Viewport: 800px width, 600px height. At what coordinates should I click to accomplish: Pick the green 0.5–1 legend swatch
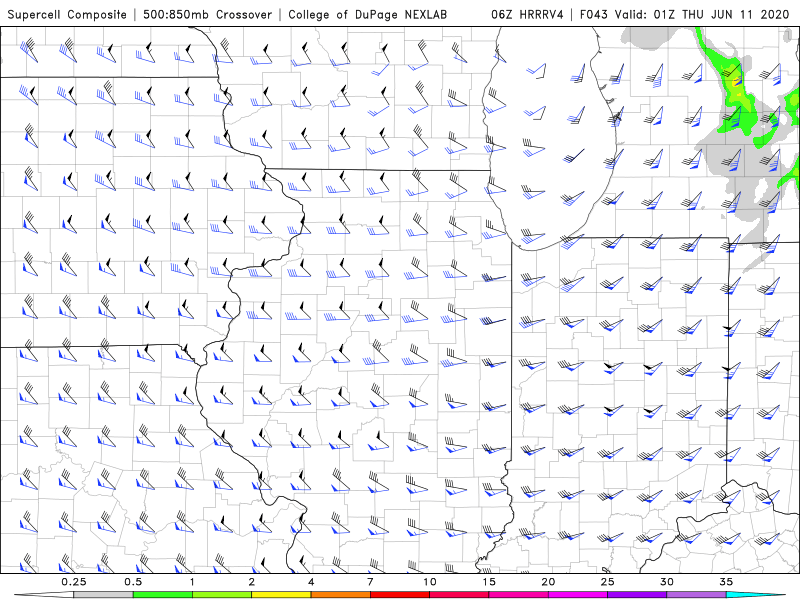click(163, 595)
